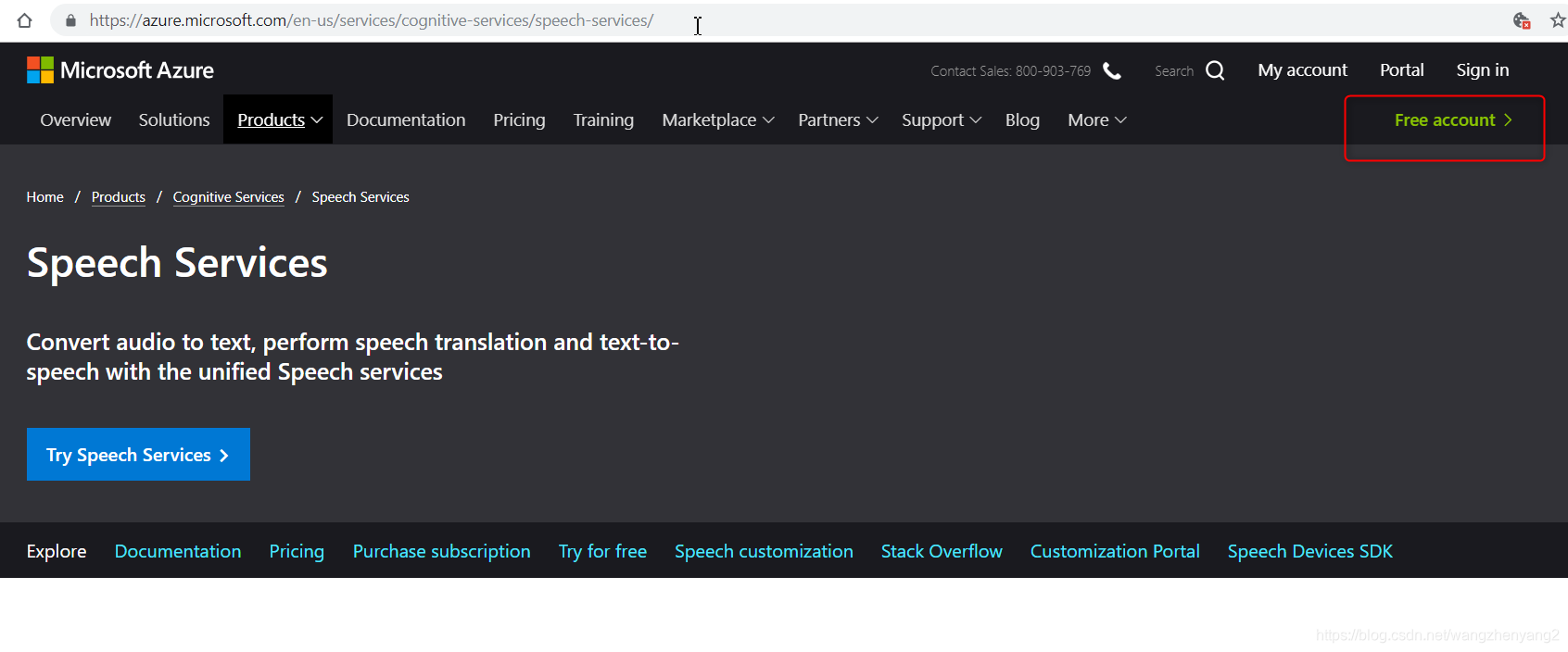Bookmark this page with the star icon
The width and height of the screenshot is (1568, 652).
coord(1558,20)
